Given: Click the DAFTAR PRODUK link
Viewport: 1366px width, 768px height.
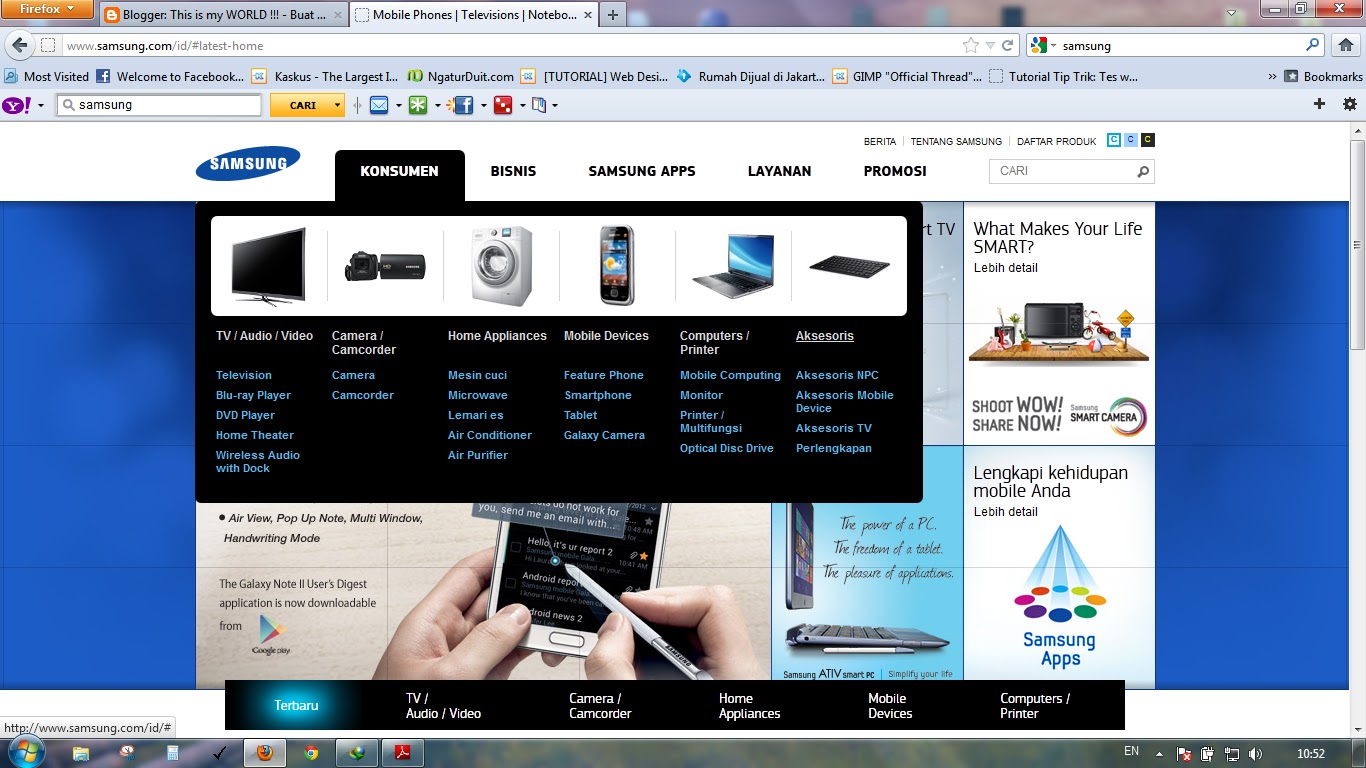Looking at the screenshot, I should tap(1057, 141).
